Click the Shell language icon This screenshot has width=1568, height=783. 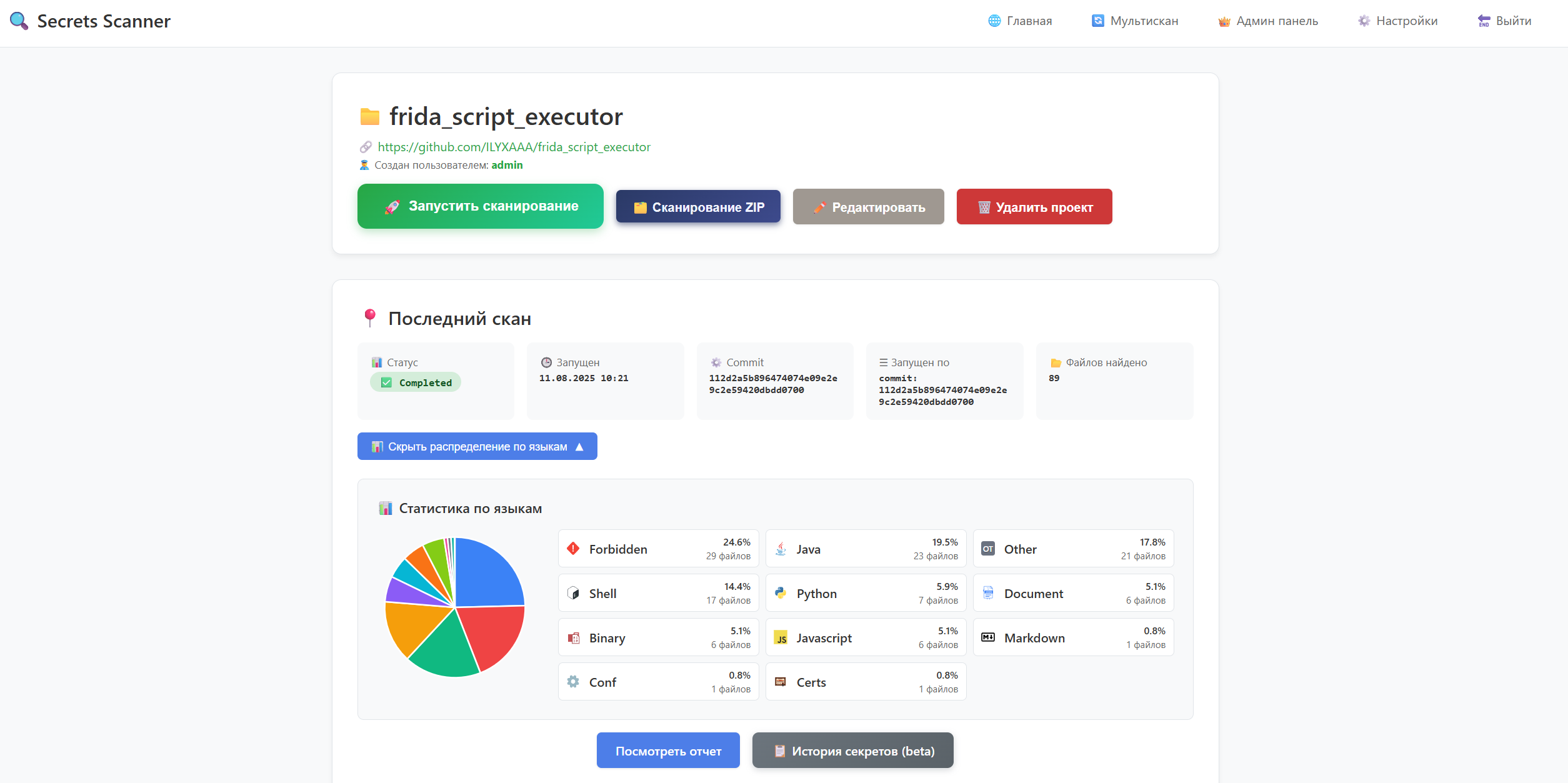click(x=573, y=593)
